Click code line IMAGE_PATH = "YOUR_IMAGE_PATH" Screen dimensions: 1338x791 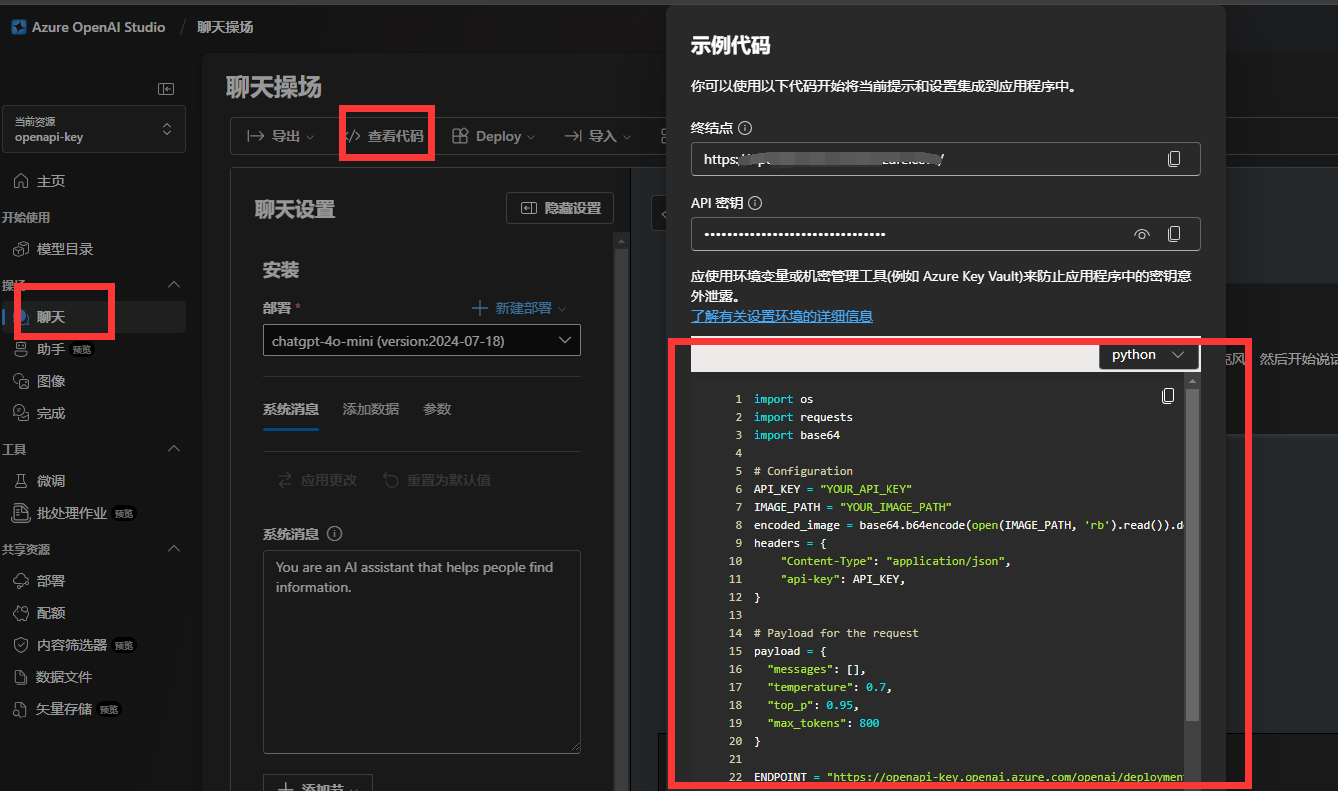[x=853, y=507]
